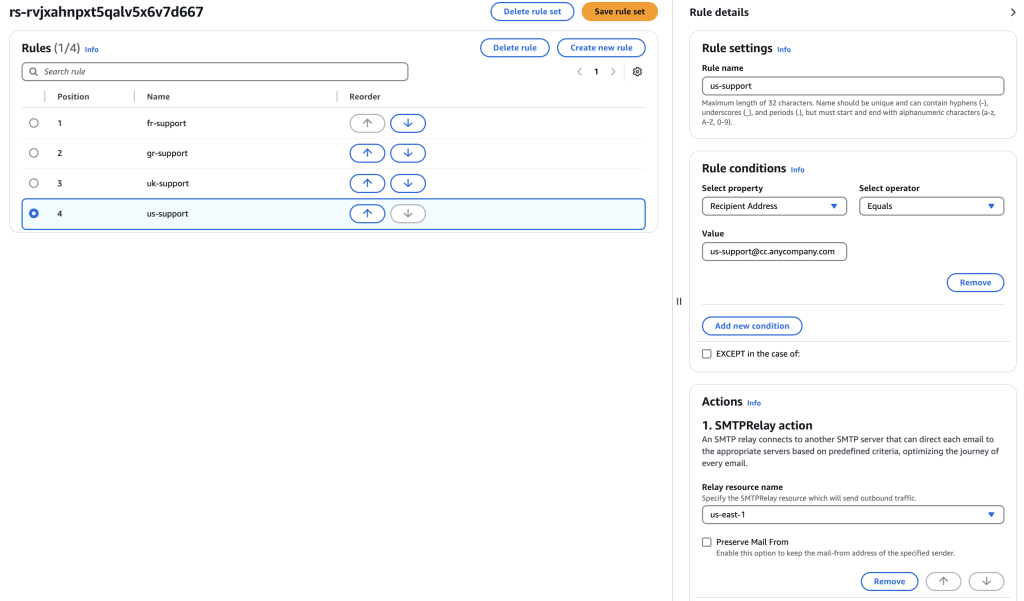Click Save rule set button
The height and width of the screenshot is (601, 1024).
(619, 12)
